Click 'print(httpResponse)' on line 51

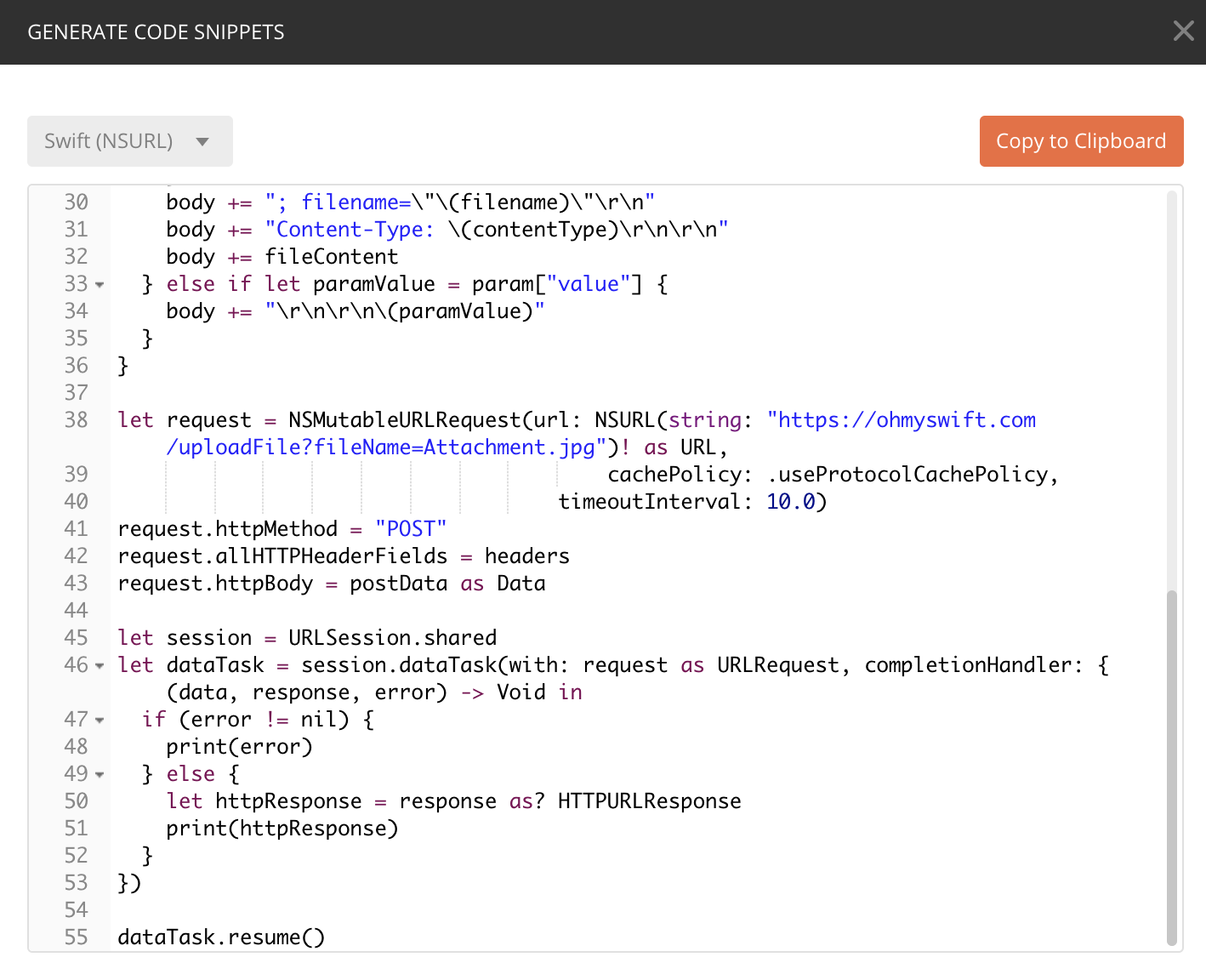click(282, 829)
